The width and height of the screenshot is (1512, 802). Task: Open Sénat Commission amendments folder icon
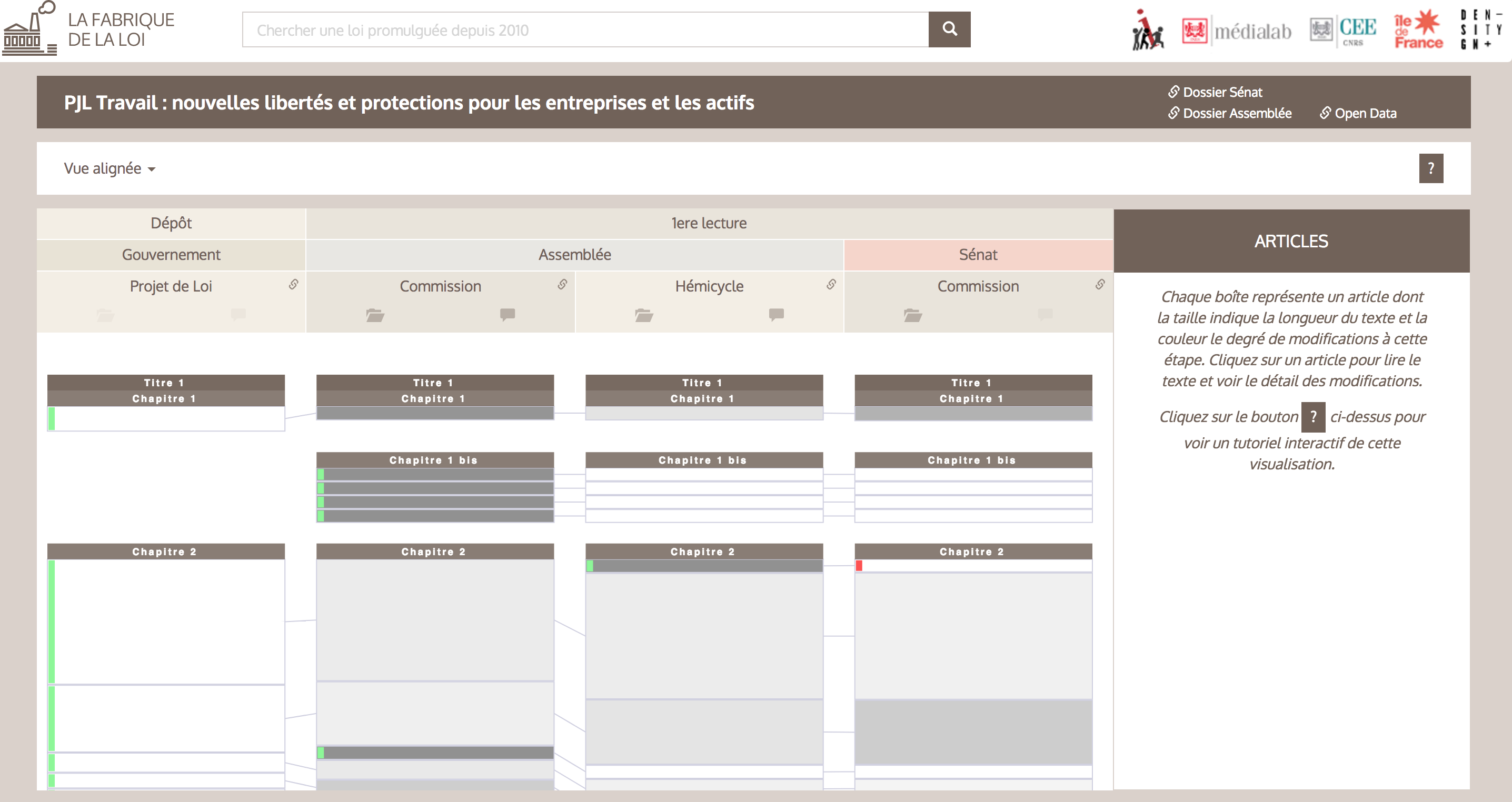912,315
